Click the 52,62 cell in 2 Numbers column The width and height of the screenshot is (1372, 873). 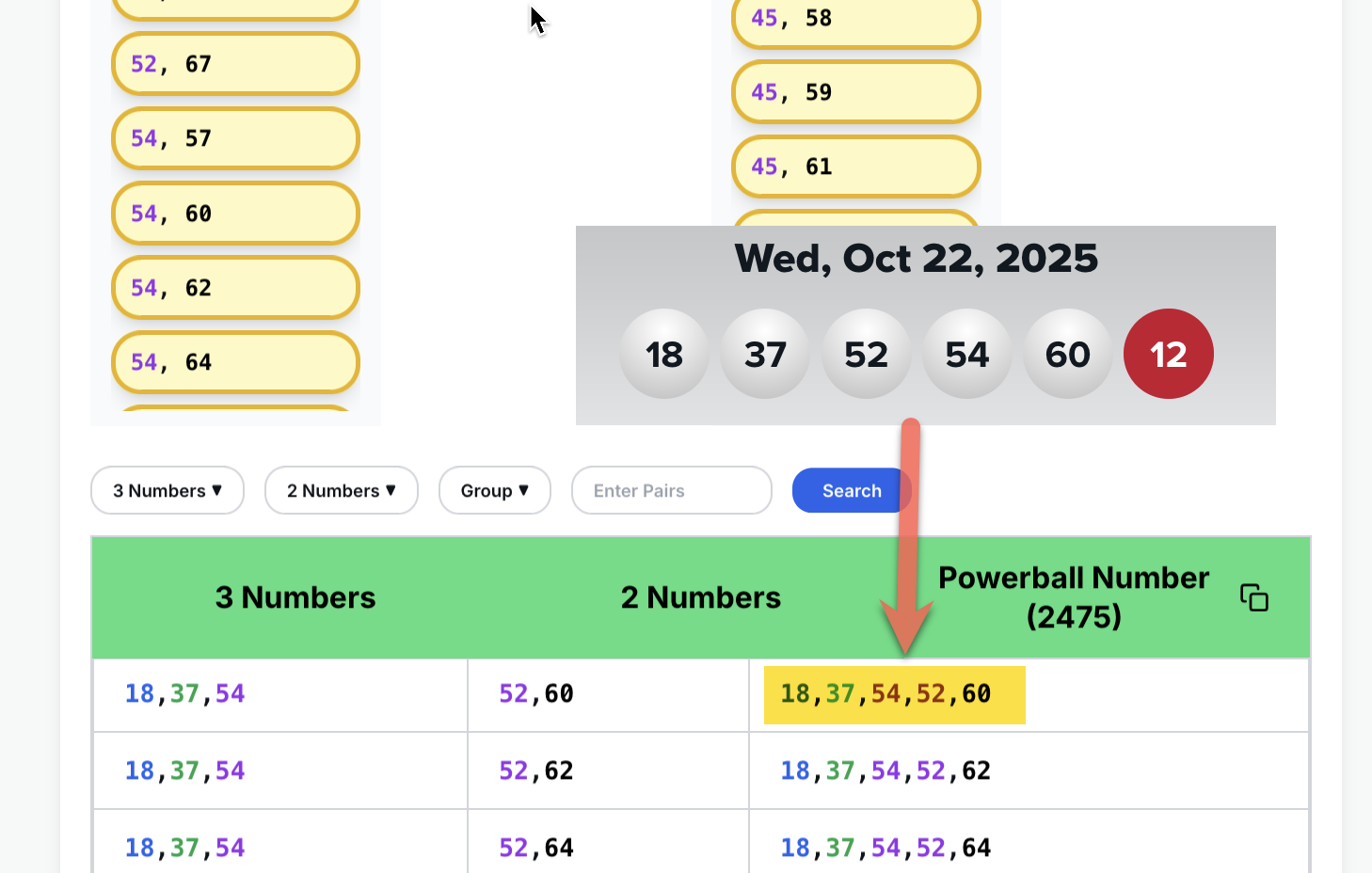click(536, 770)
